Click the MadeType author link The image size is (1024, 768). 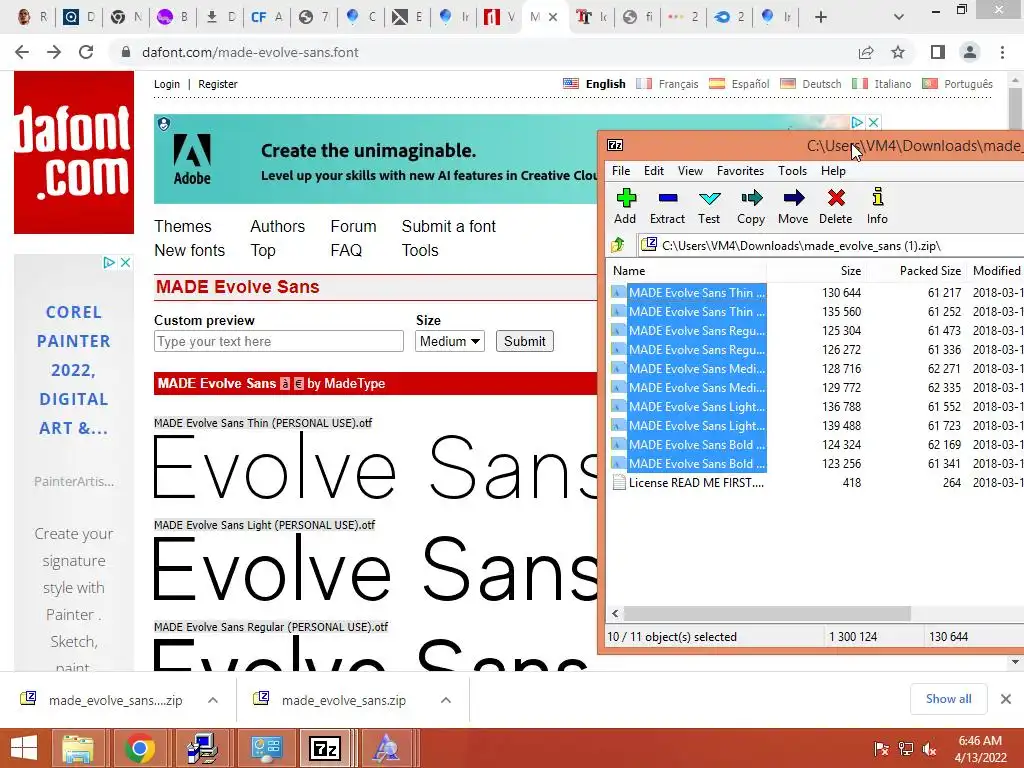(355, 384)
